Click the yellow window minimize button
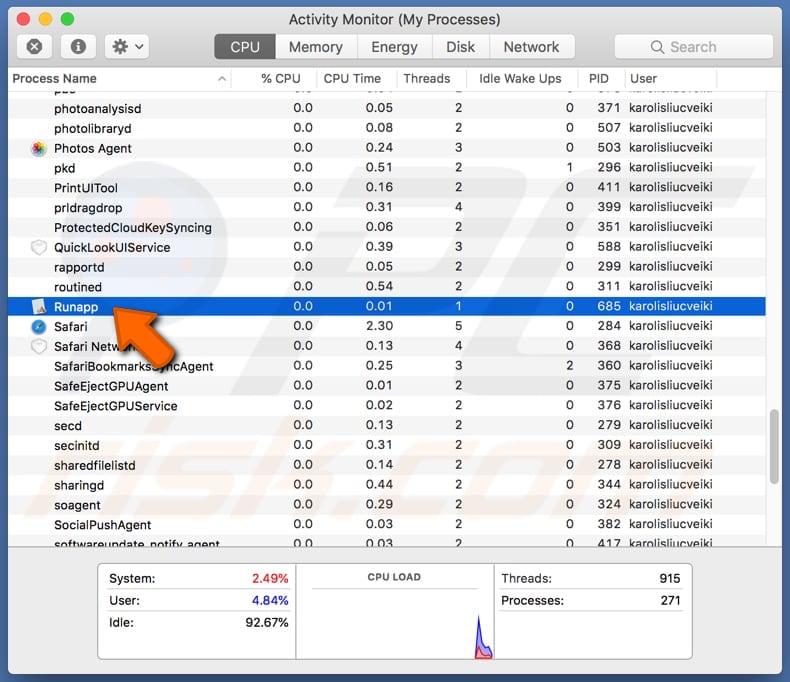Image resolution: width=790 pixels, height=682 pixels. point(45,19)
